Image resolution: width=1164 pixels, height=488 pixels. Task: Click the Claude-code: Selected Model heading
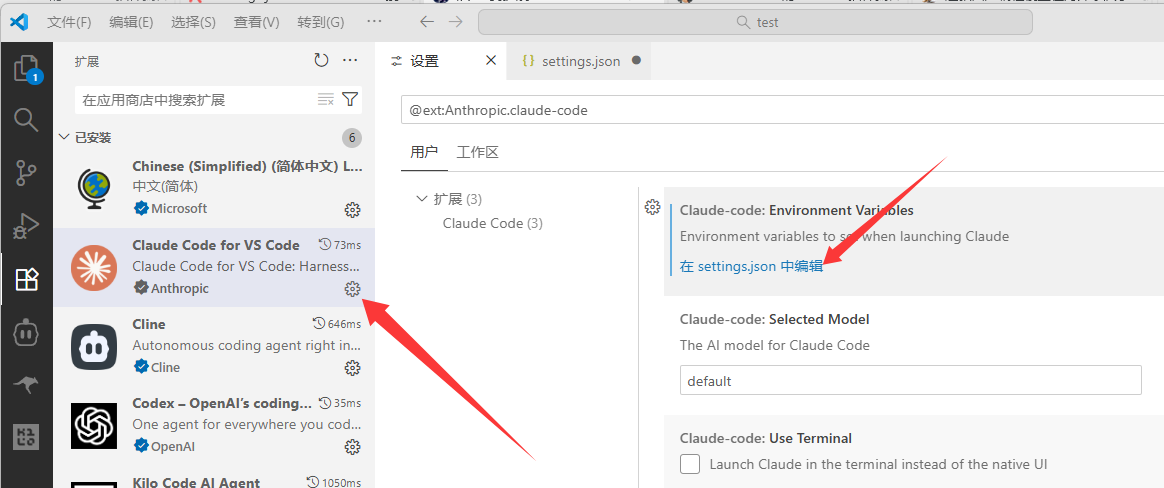coord(774,319)
